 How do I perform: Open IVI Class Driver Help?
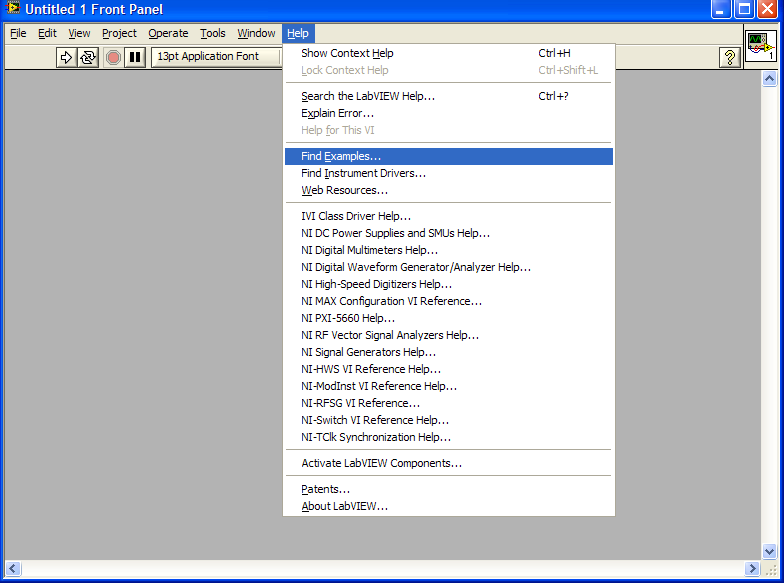point(448,216)
